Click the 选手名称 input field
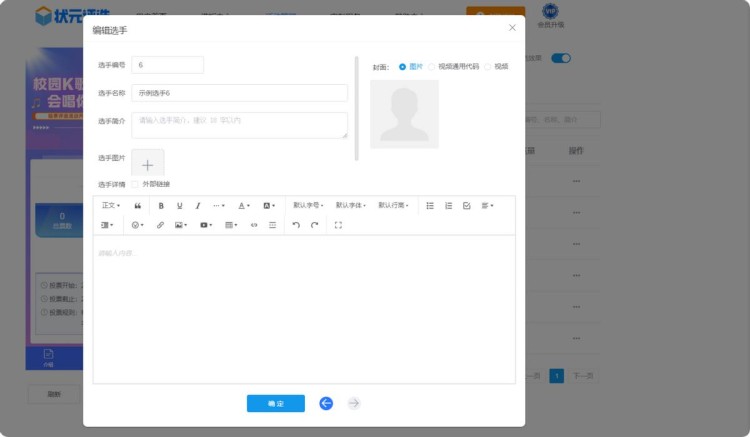The width and height of the screenshot is (750, 437). (240, 93)
